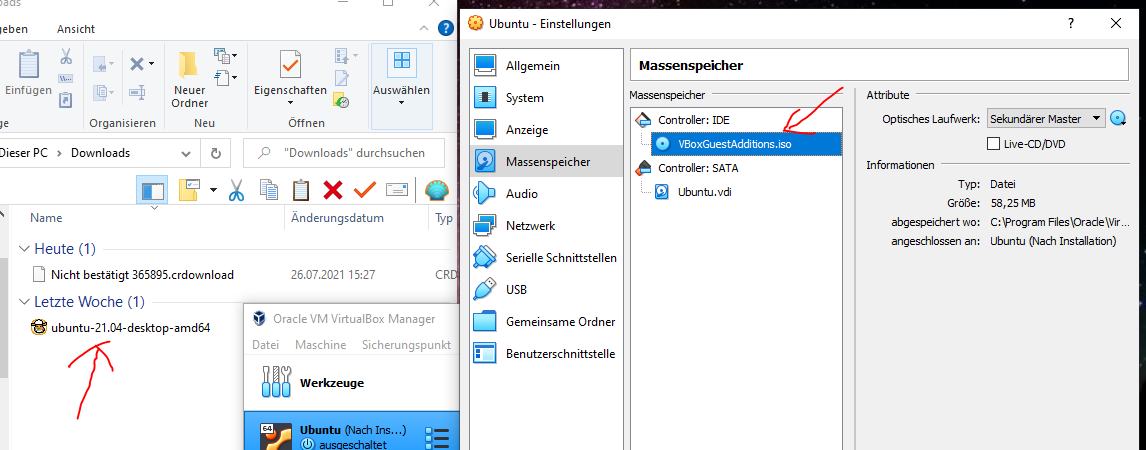Click red X delete toolbar icon
The image size is (1146, 450).
coord(333,191)
